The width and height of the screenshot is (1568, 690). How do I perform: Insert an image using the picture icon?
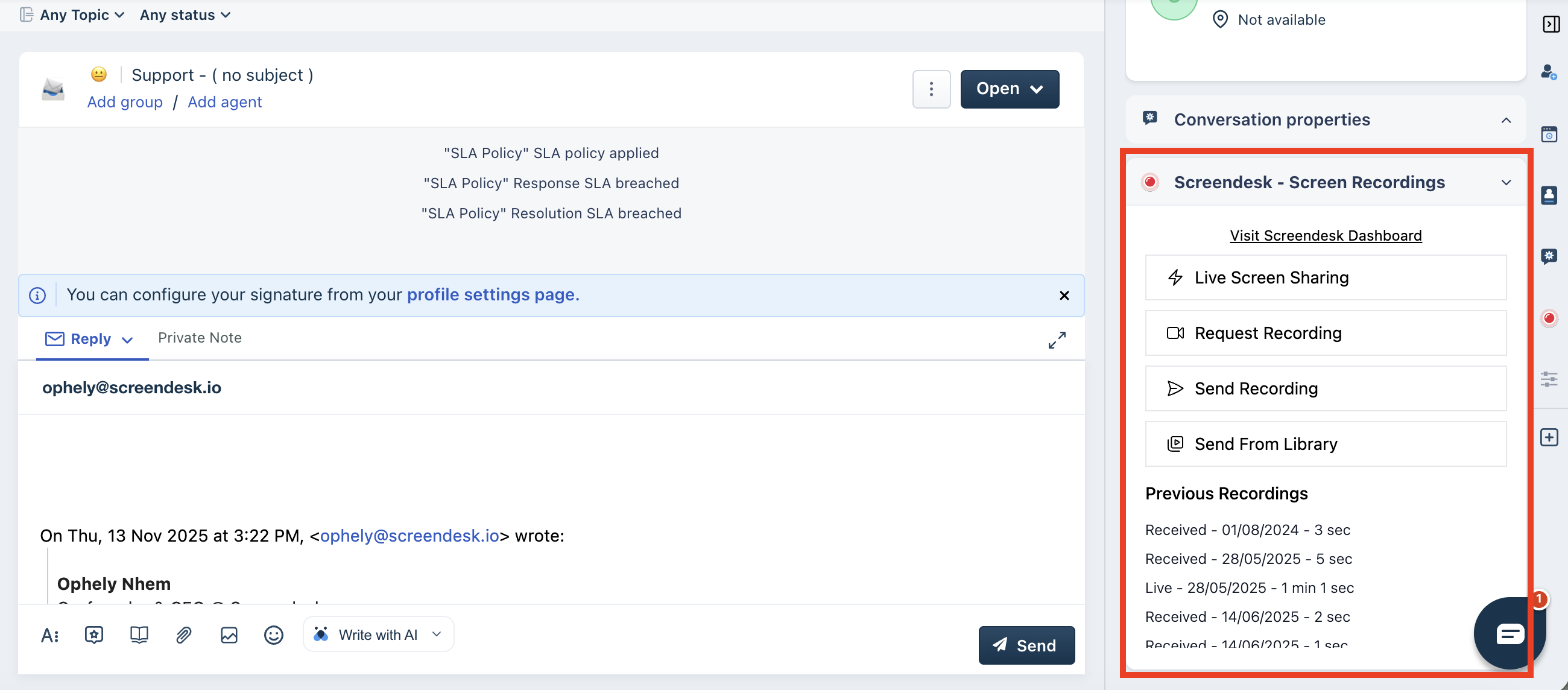[229, 635]
